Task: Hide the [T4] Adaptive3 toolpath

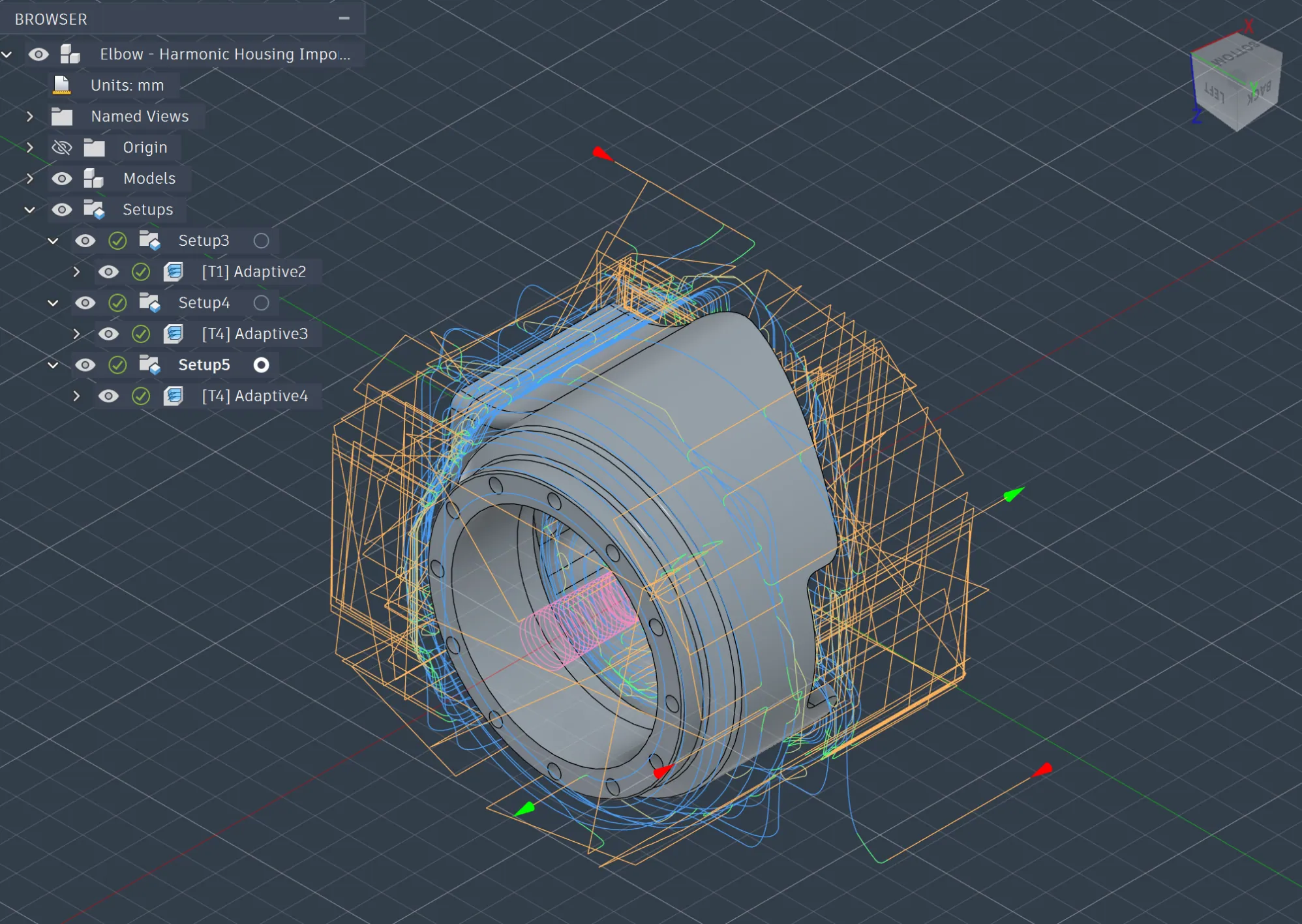Action: 108,334
